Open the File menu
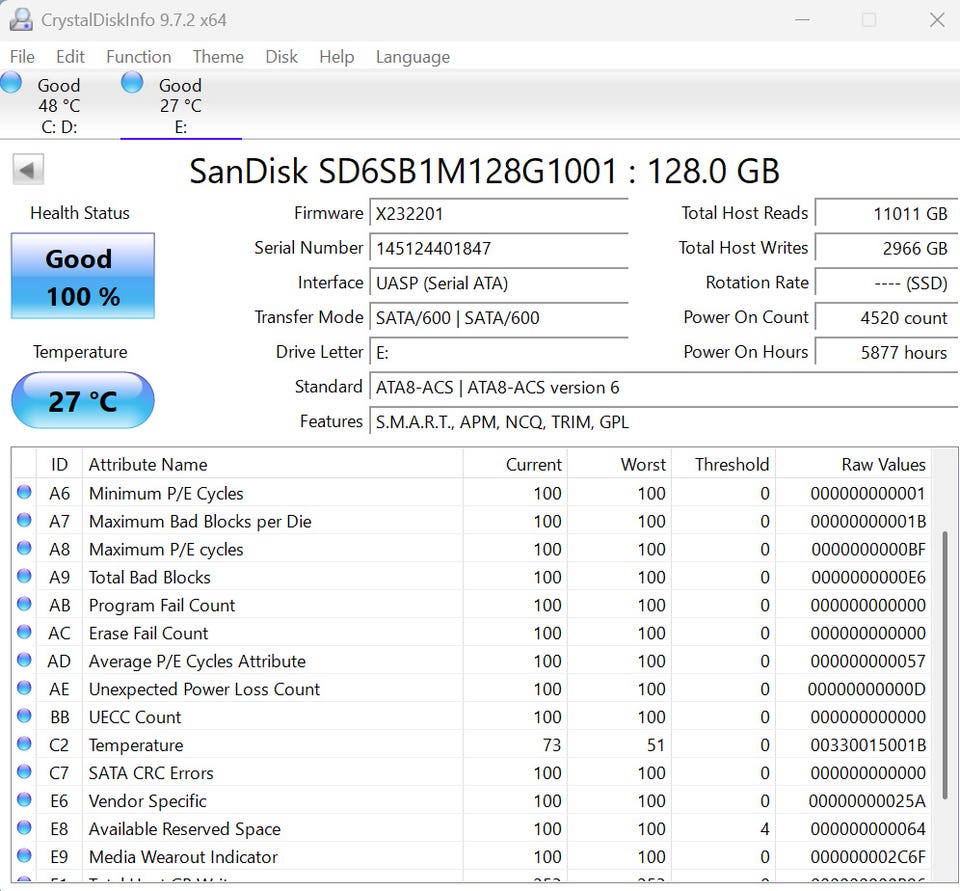The image size is (960, 891). coord(22,57)
